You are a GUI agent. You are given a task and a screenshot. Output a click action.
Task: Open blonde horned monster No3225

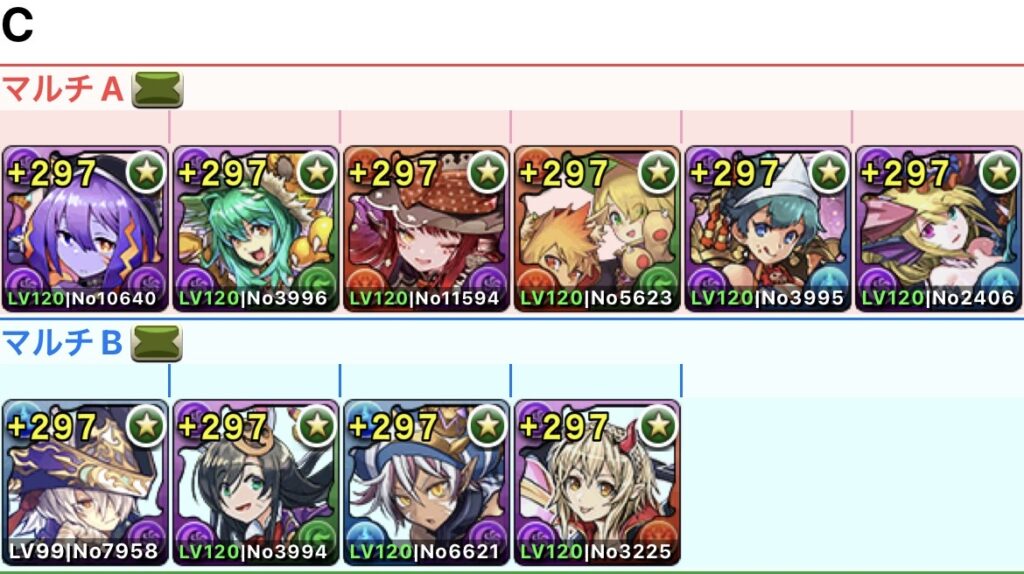(x=598, y=483)
